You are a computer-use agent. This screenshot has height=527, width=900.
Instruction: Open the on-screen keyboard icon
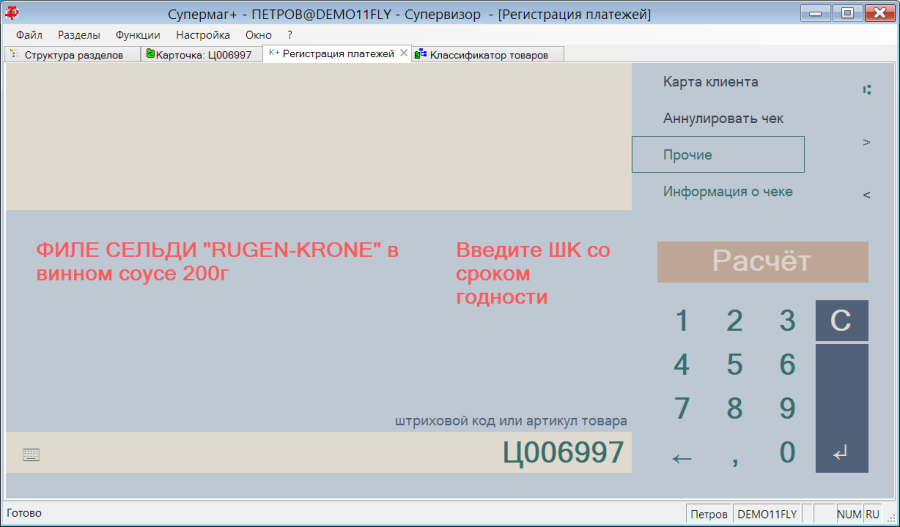coord(31,455)
